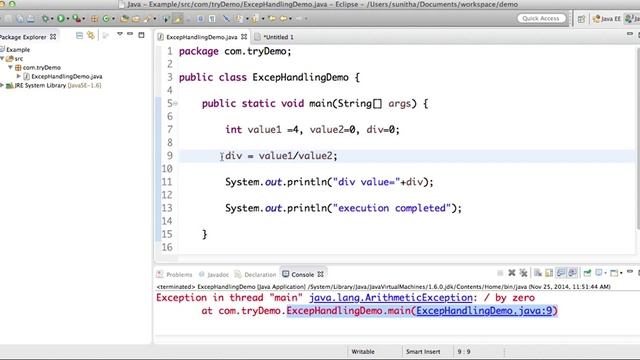Click Clear Console icon

[538, 273]
